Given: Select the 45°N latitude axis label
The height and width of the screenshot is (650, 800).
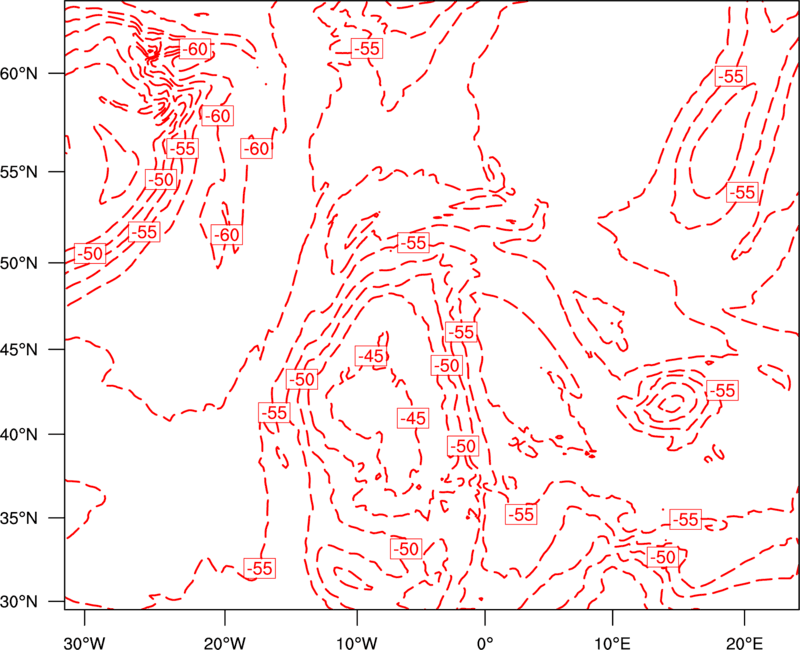Looking at the screenshot, I should (19, 350).
